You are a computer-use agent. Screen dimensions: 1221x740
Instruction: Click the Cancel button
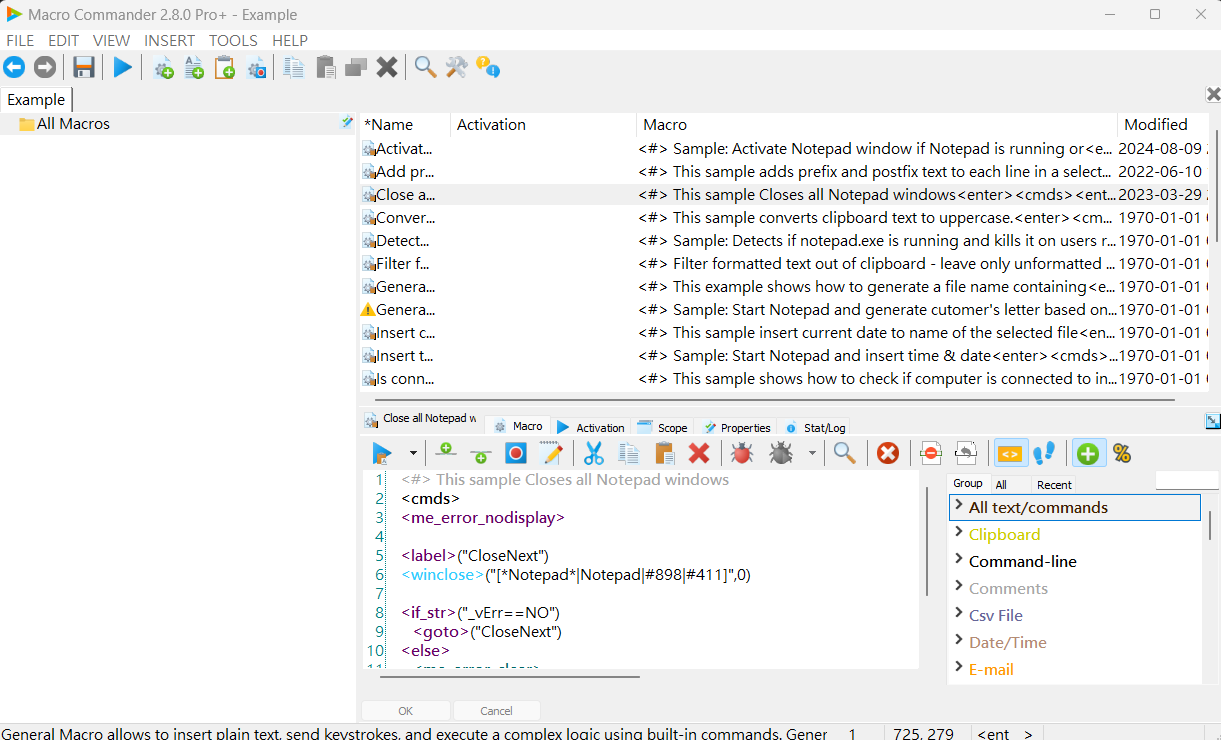[x=496, y=711]
